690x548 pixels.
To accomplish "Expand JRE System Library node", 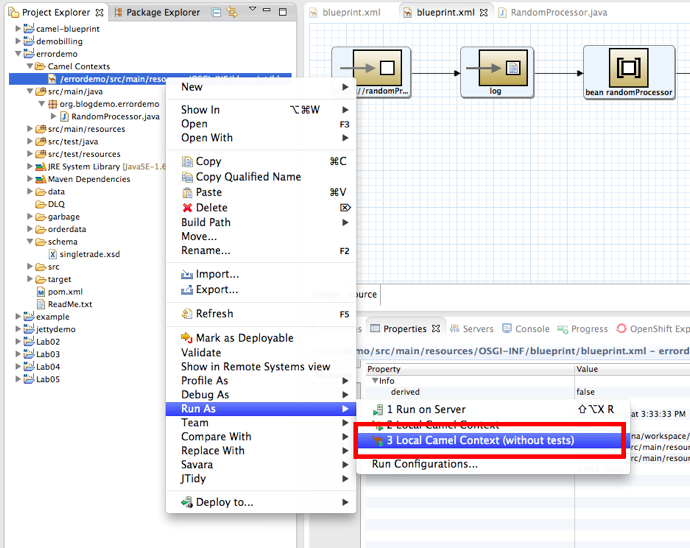I will coord(29,166).
